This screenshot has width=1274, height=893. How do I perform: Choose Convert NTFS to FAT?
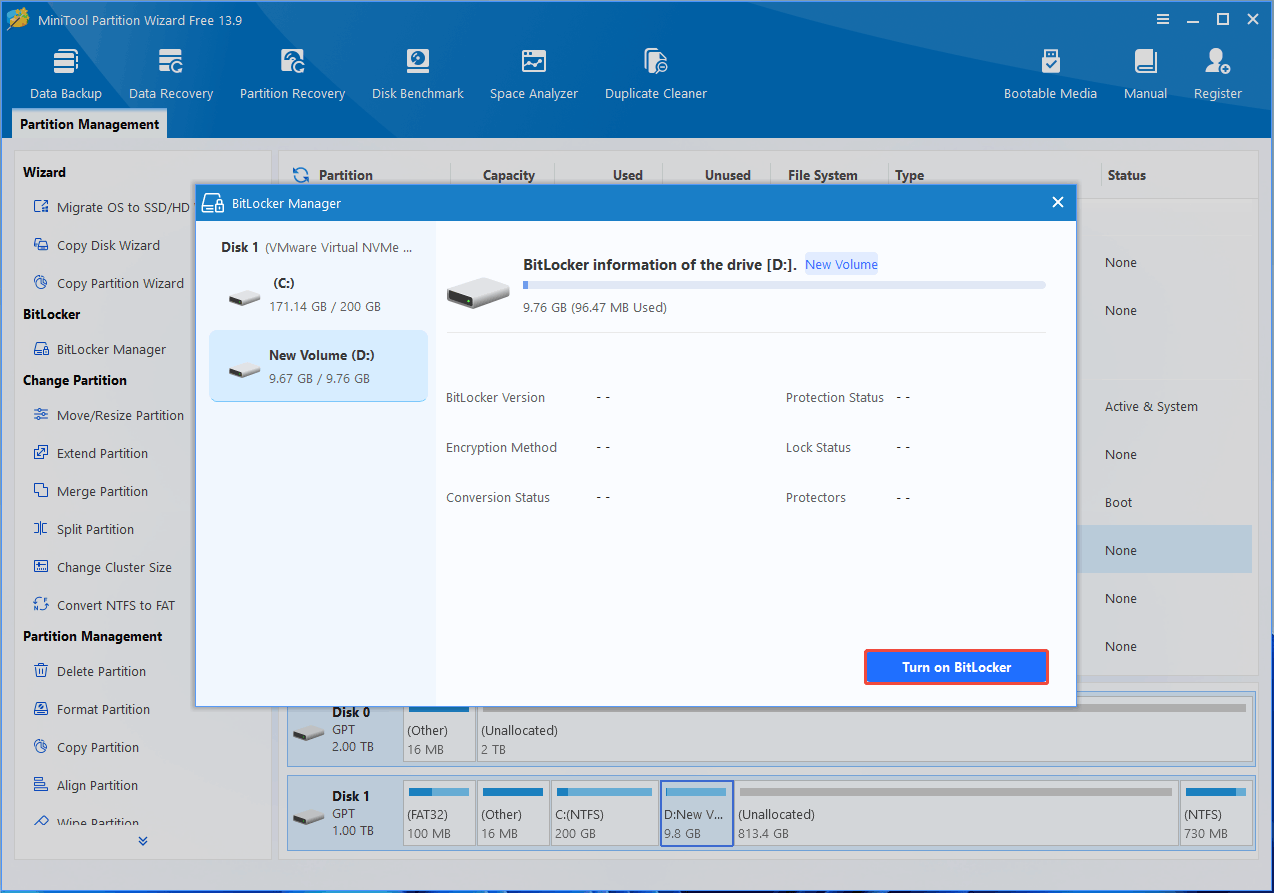pos(103,605)
